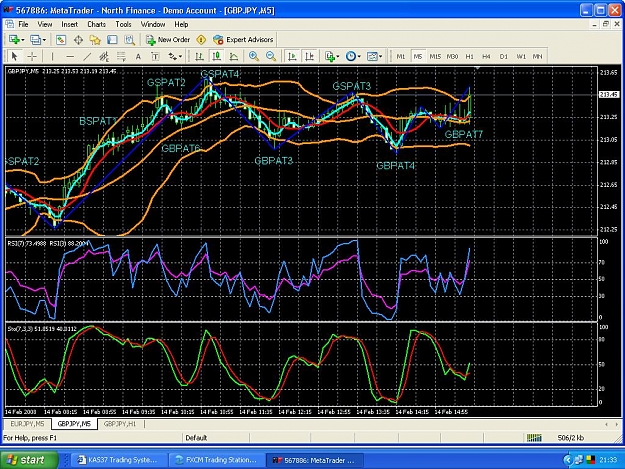Open the New Chart dropdown arrow

23,40
